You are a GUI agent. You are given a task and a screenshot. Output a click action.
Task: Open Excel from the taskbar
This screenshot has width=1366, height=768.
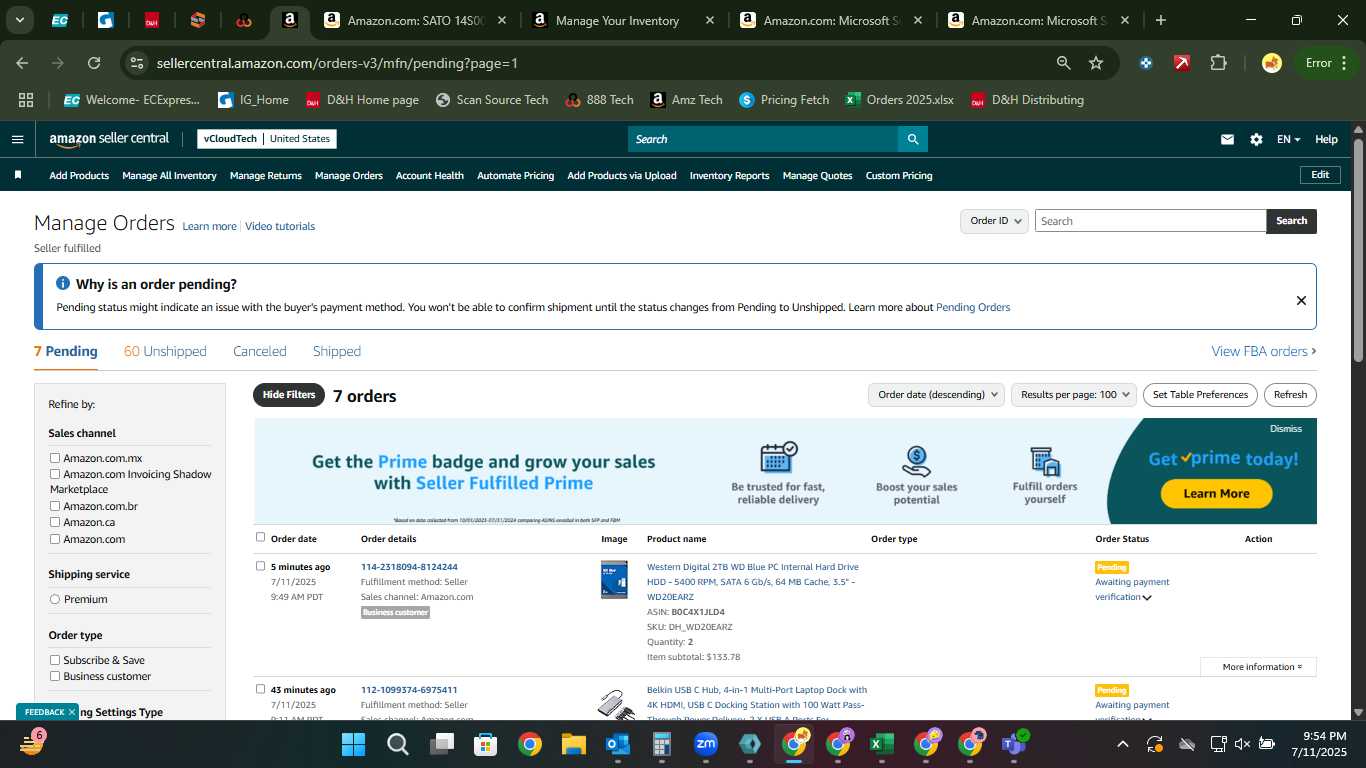click(881, 744)
